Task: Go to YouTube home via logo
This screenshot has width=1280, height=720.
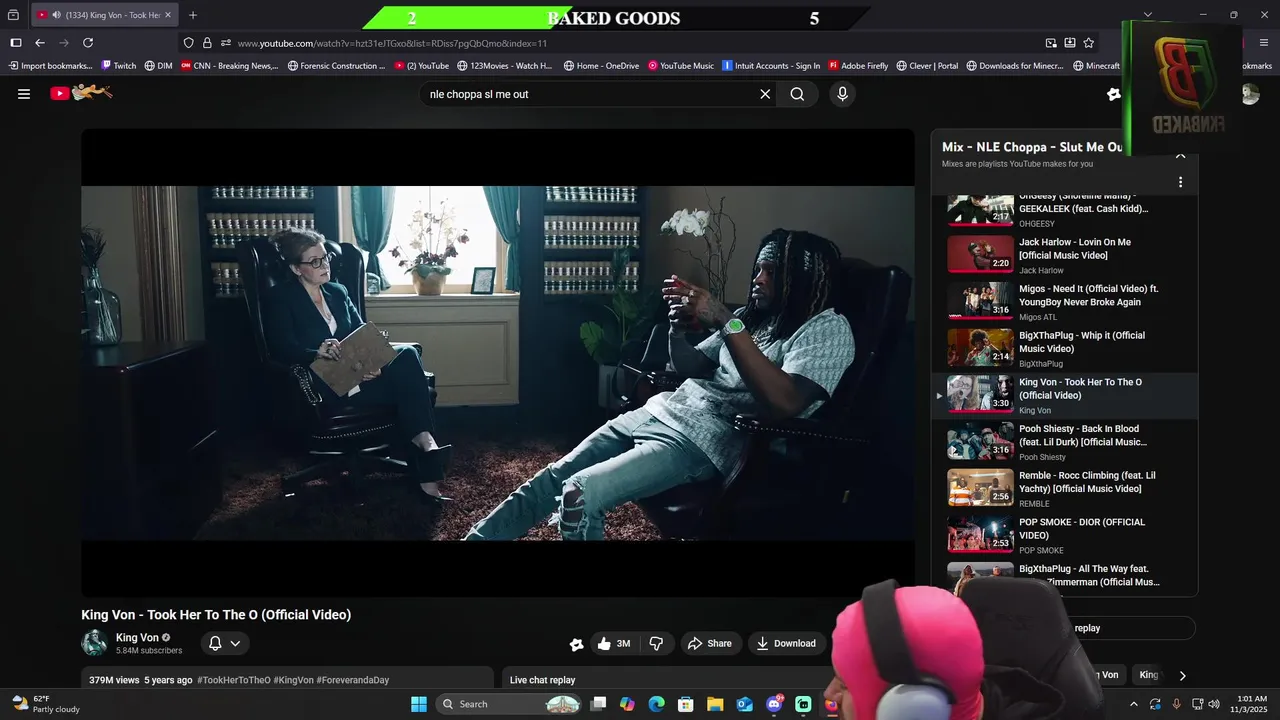Action: [82, 93]
